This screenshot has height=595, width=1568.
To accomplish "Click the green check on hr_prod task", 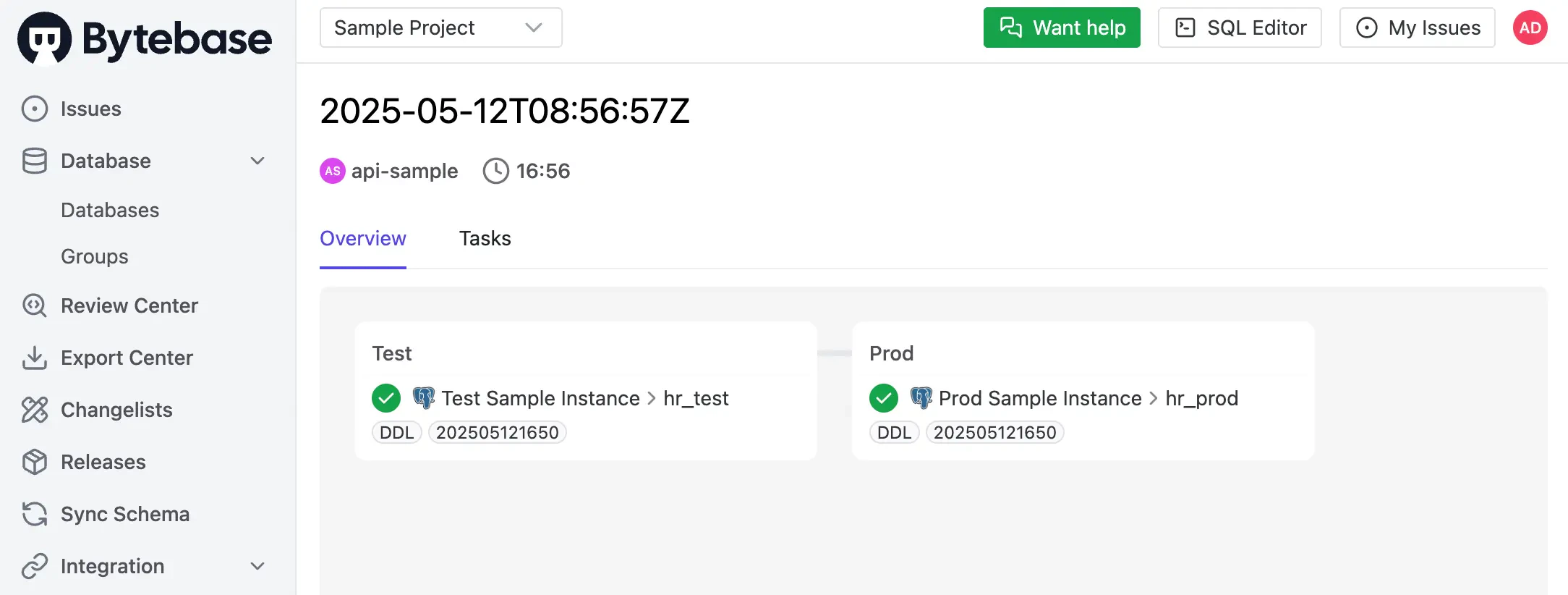I will [884, 398].
